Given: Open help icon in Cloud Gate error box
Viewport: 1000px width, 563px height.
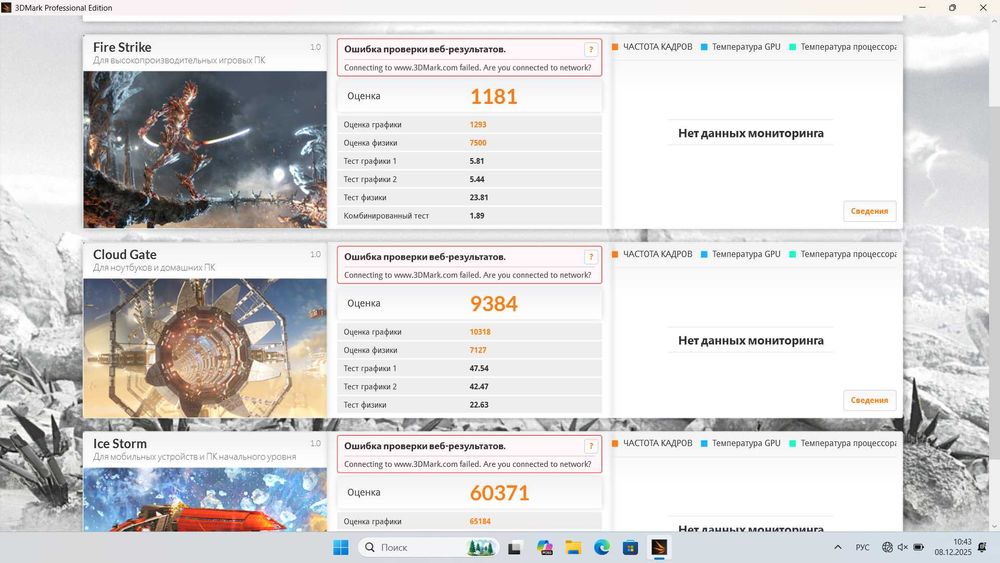Looking at the screenshot, I should point(591,257).
